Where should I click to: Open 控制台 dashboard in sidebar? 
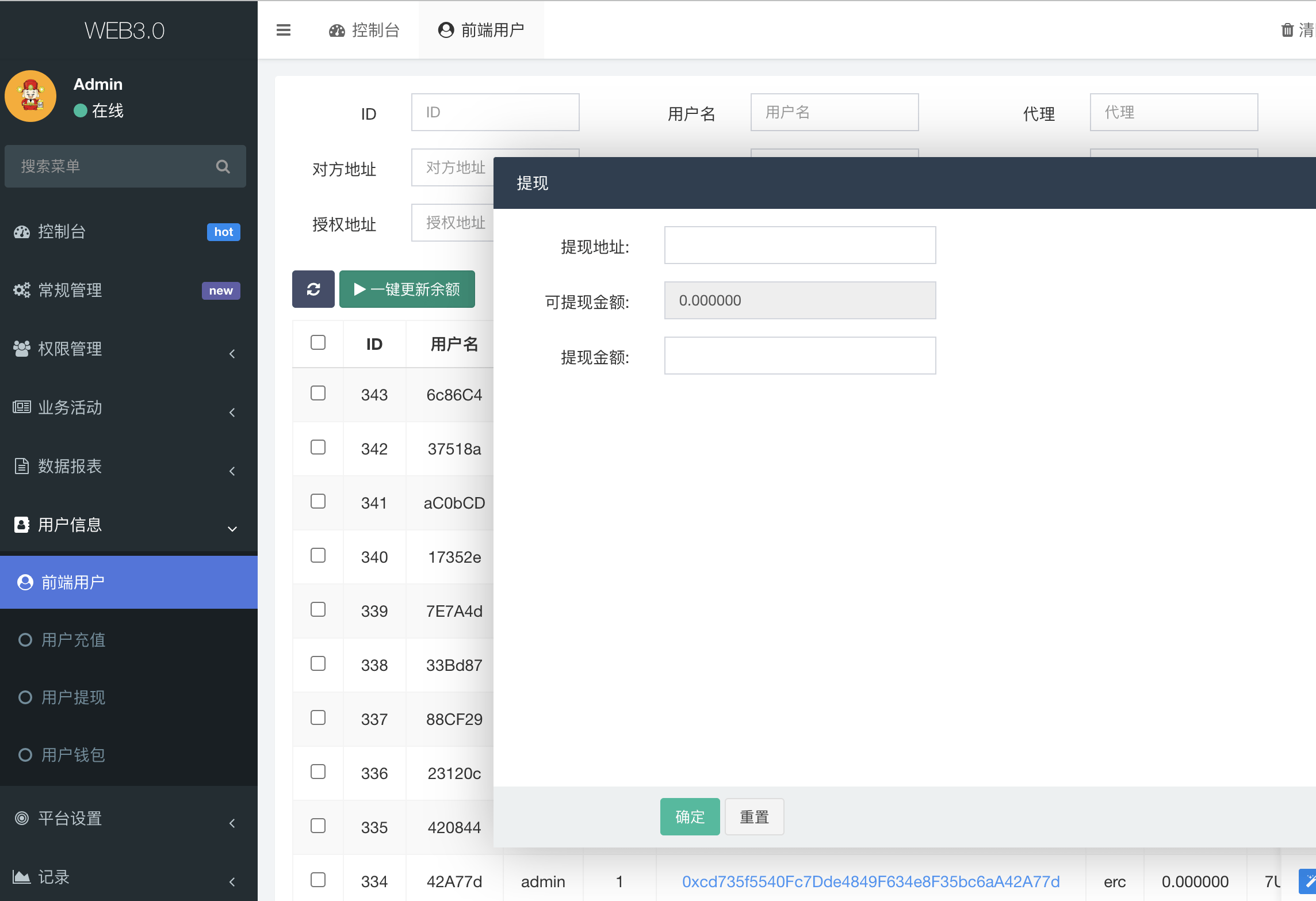pyautogui.click(x=62, y=232)
